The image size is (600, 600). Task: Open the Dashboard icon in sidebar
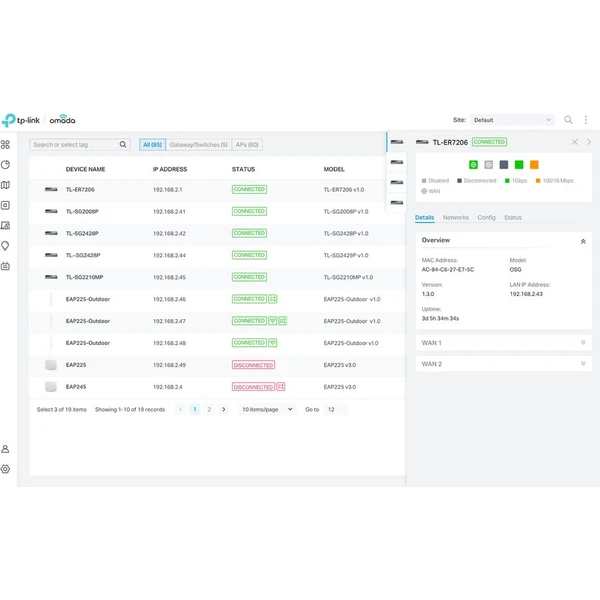click(5, 145)
